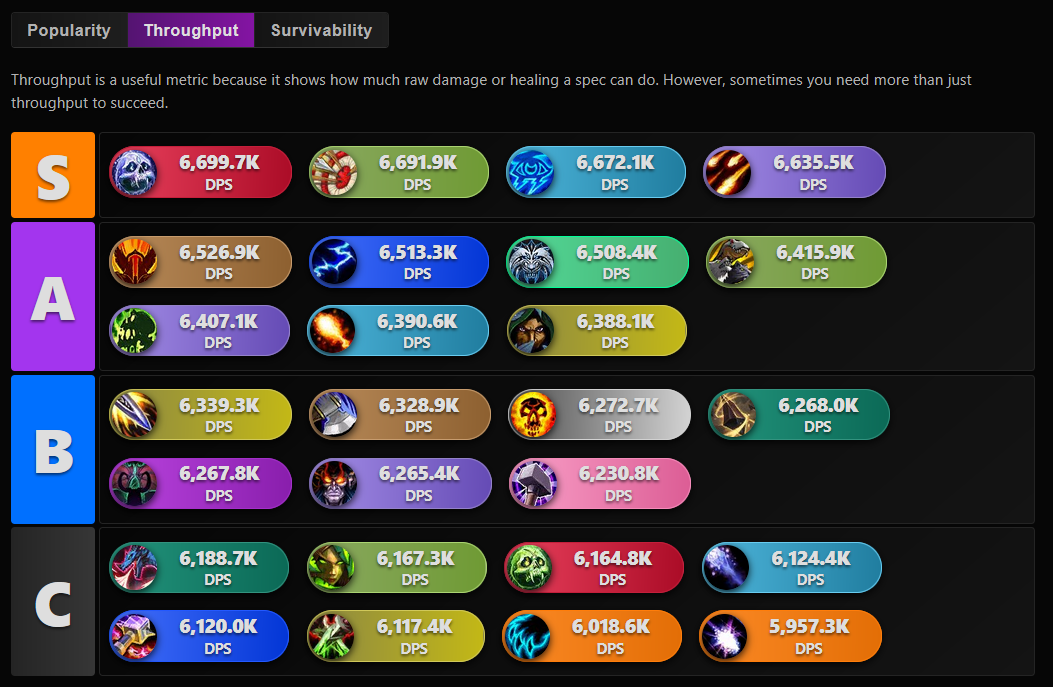This screenshot has width=1053, height=687.
Task: Open the 6,526.9K DPS brown badge
Action: pos(200,262)
